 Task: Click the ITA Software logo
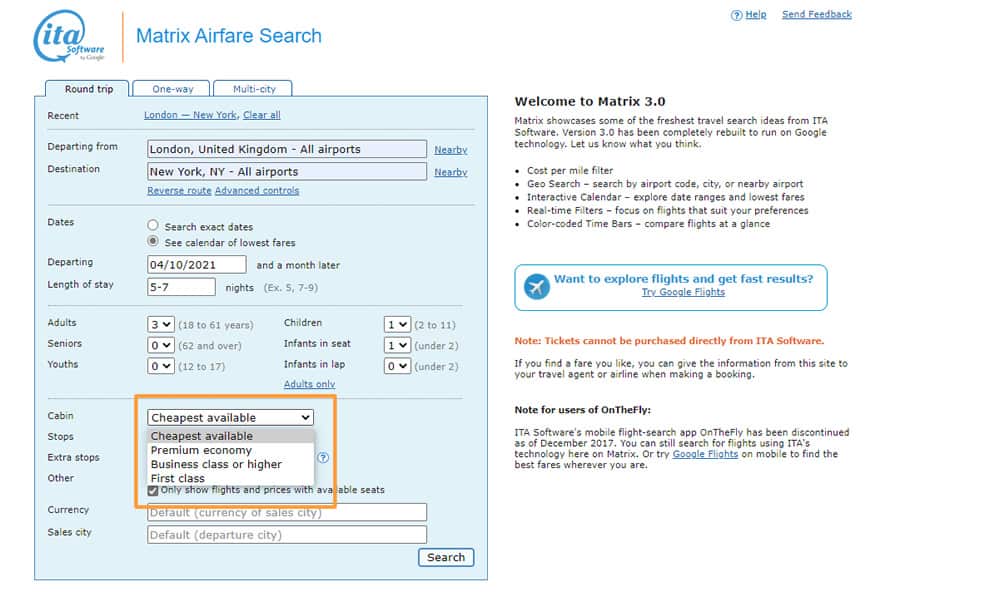coord(69,36)
